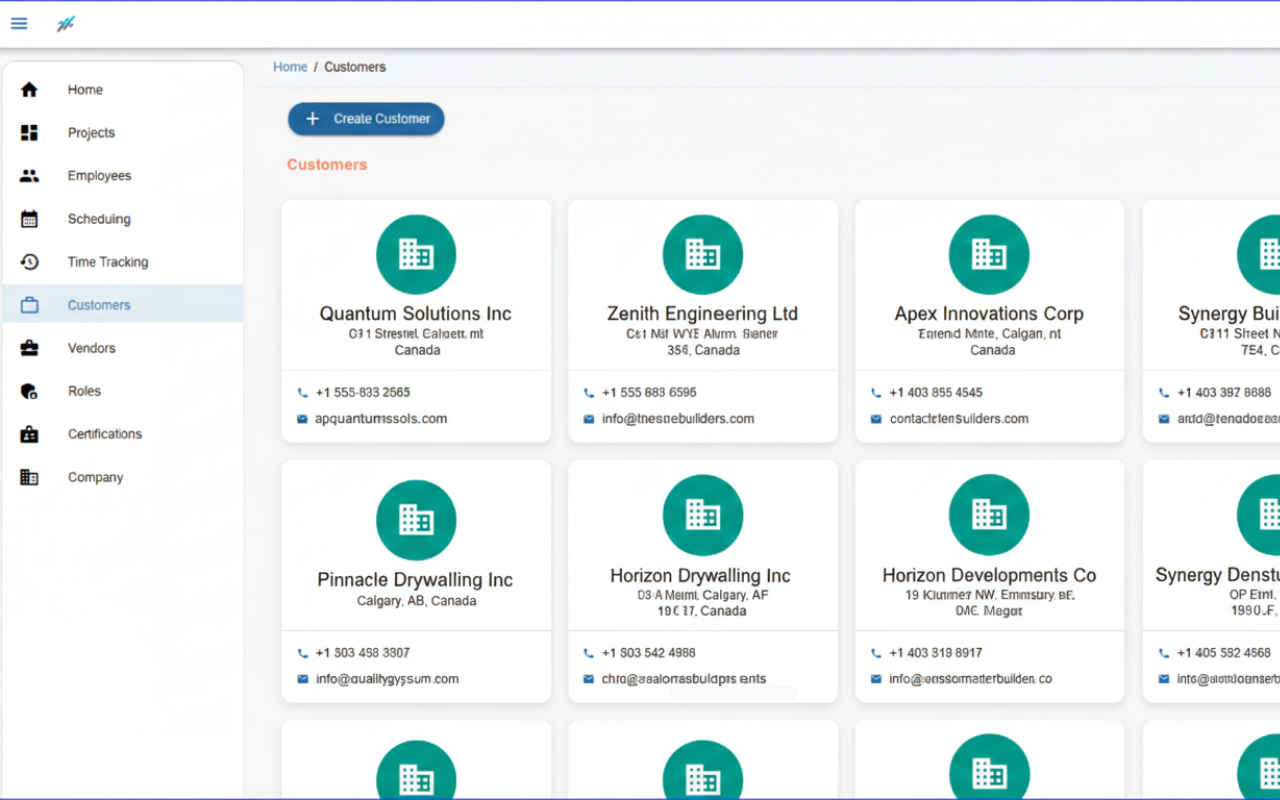
Task: Click the Scheduling calendar icon
Action: [29, 218]
